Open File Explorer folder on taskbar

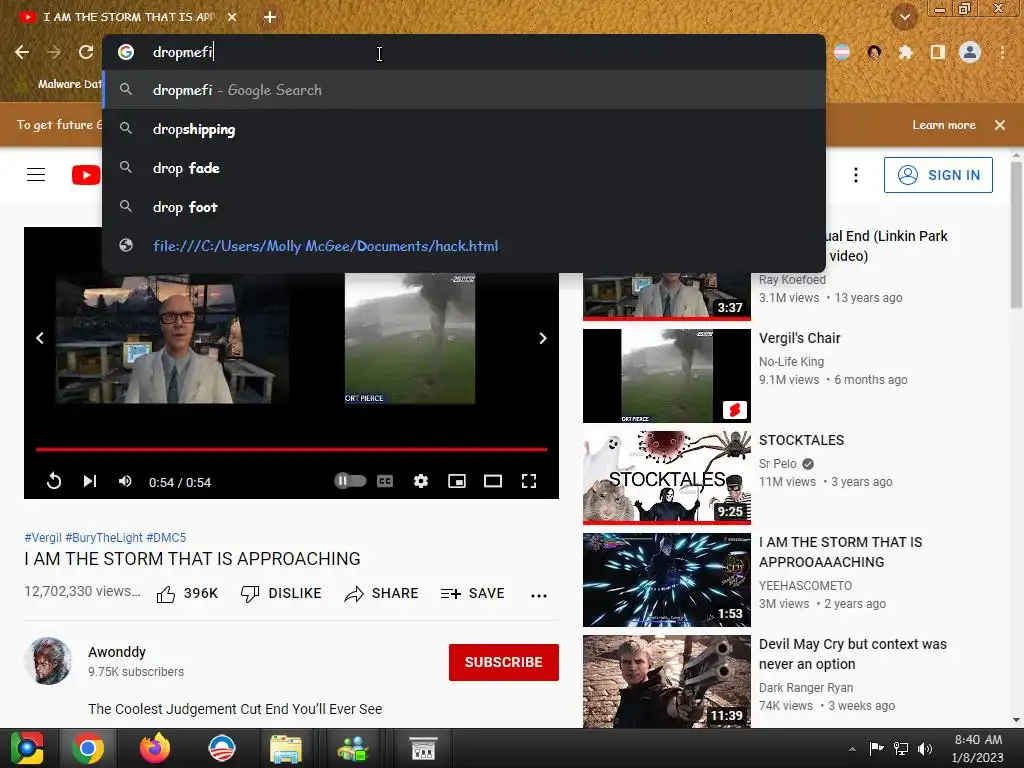[285, 748]
